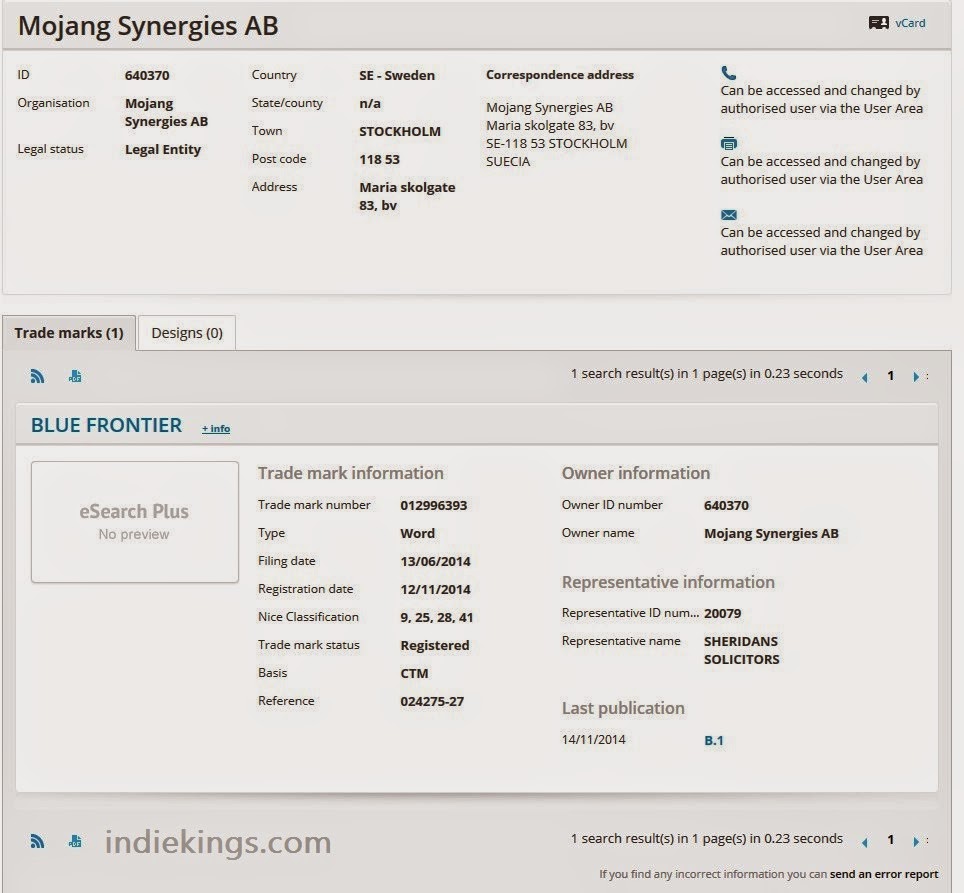Click the eSearch Plus No preview thumbnail
The image size is (964, 893).
coord(135,522)
